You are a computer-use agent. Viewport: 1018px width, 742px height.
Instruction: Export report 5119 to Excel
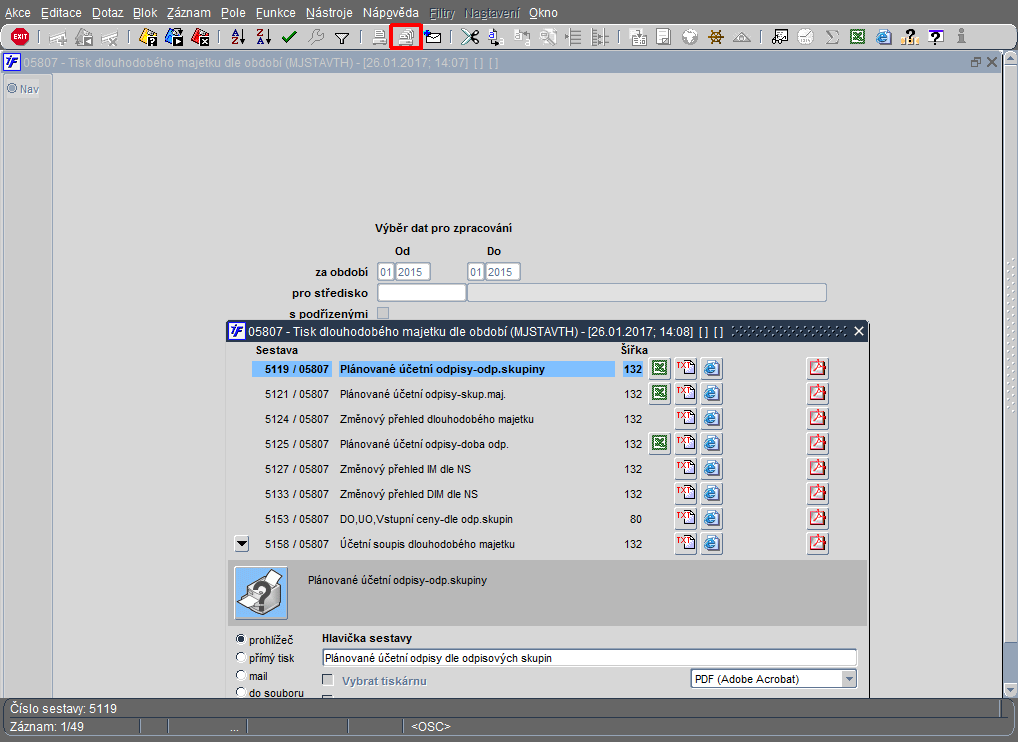[x=660, y=369]
